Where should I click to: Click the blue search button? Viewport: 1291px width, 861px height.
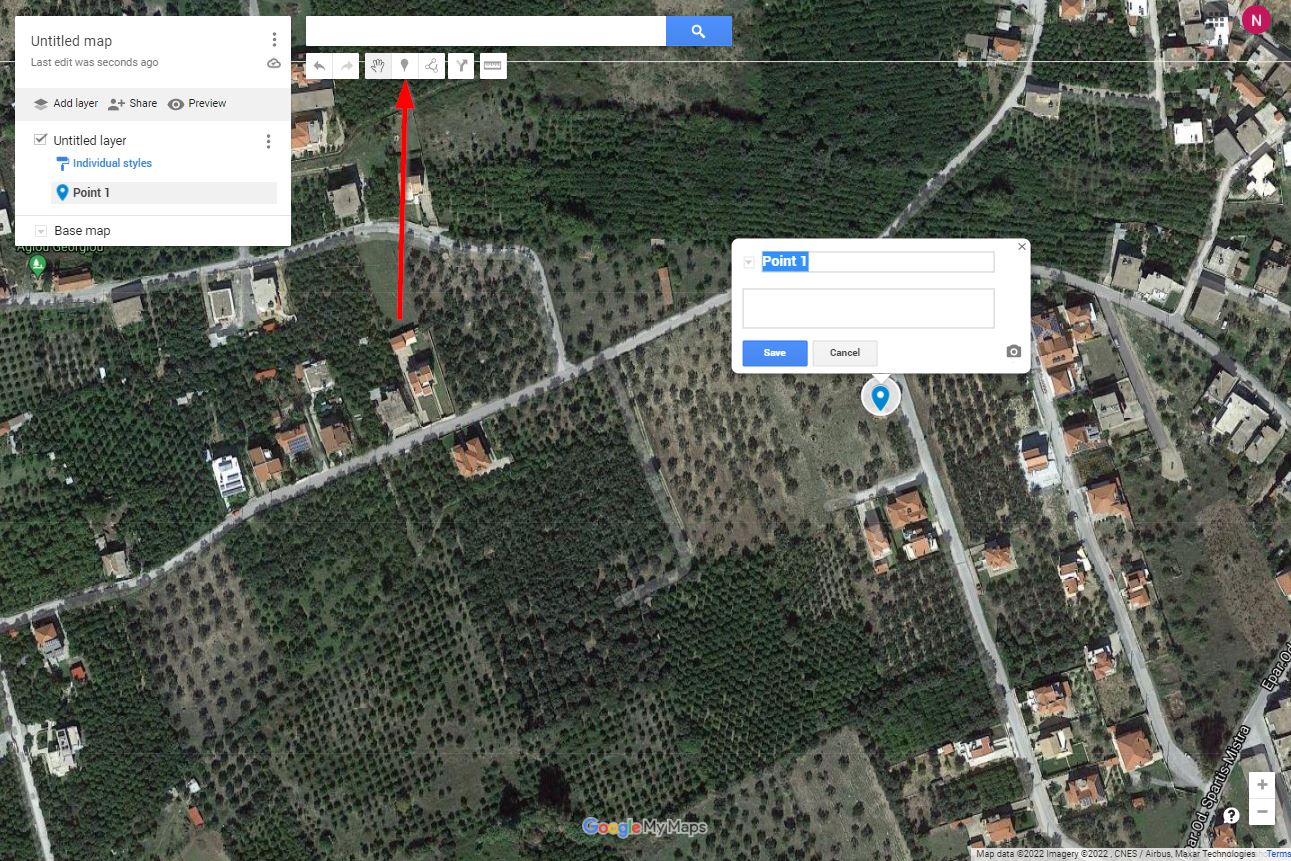(x=699, y=31)
